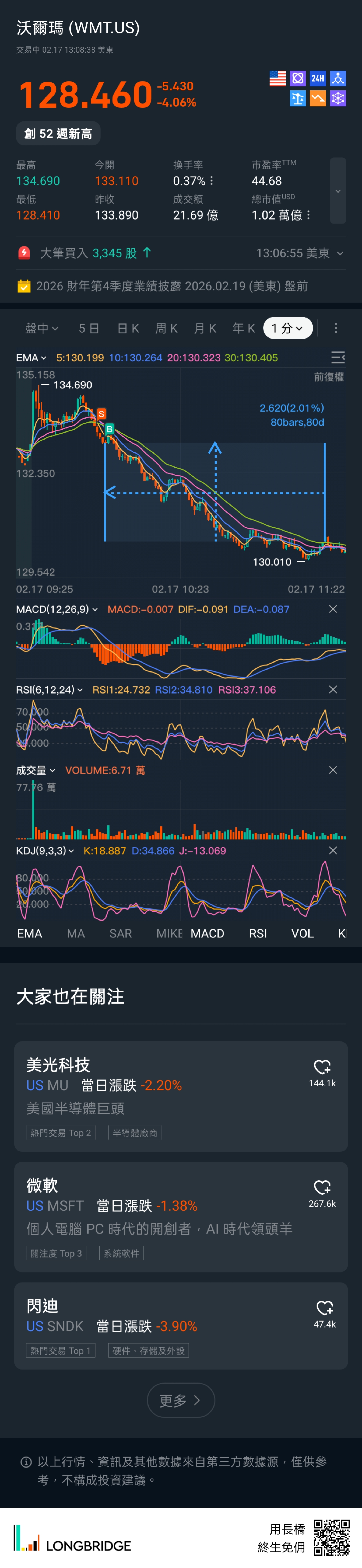Switch to the 日K chart tab
This screenshot has height=1568, width=362.
(x=128, y=329)
